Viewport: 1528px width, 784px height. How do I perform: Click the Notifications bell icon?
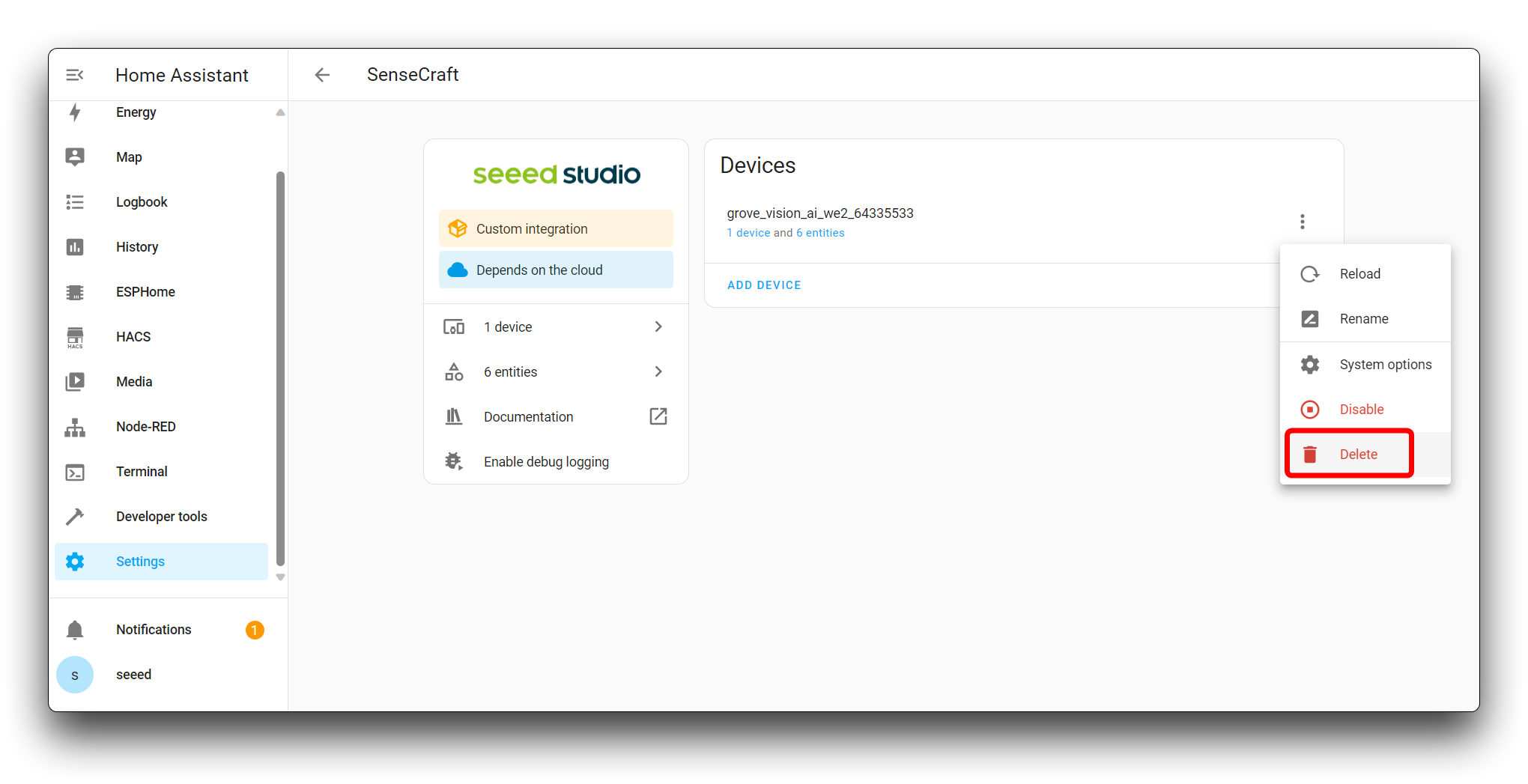75,630
